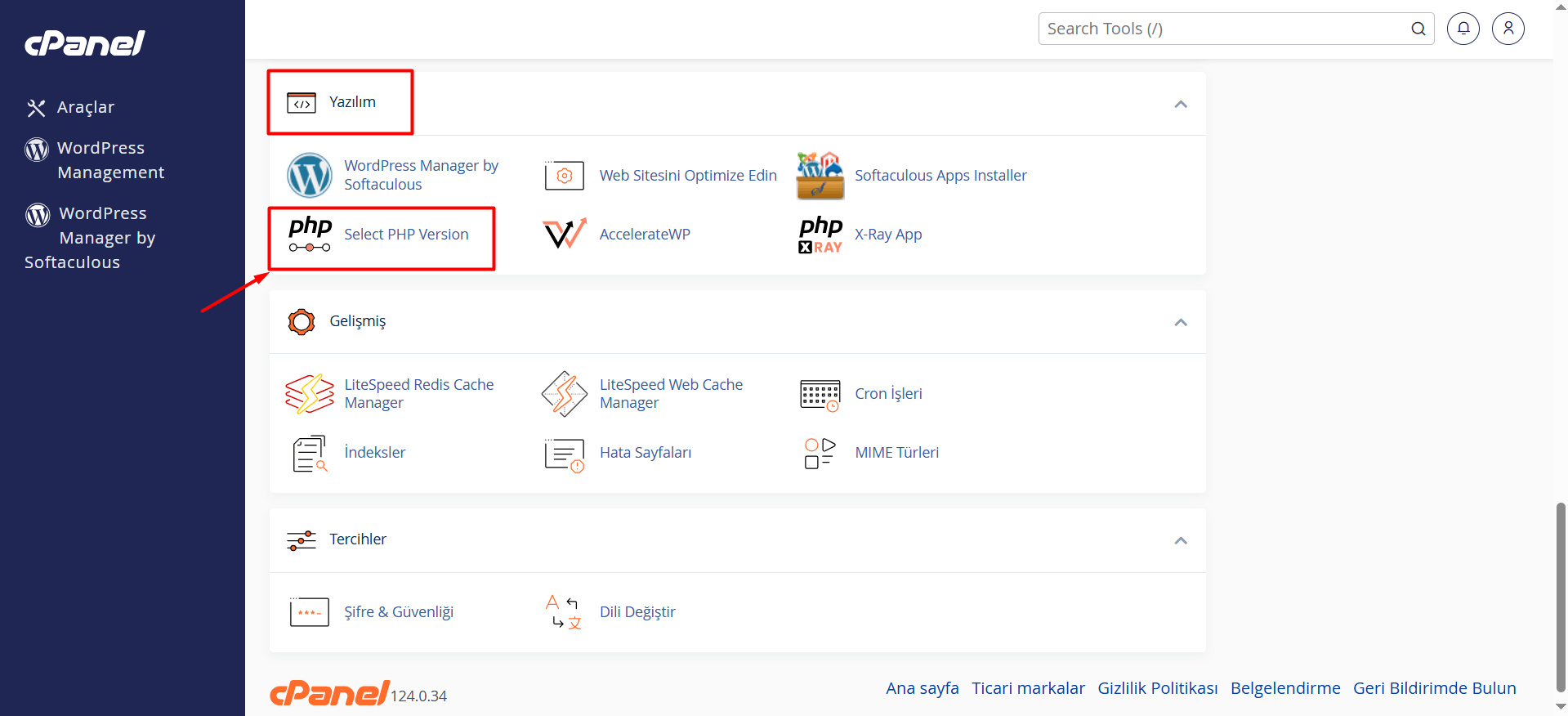The image size is (1568, 716).
Task: Open LiteSpeed Web Cache Manager link
Action: click(x=671, y=394)
